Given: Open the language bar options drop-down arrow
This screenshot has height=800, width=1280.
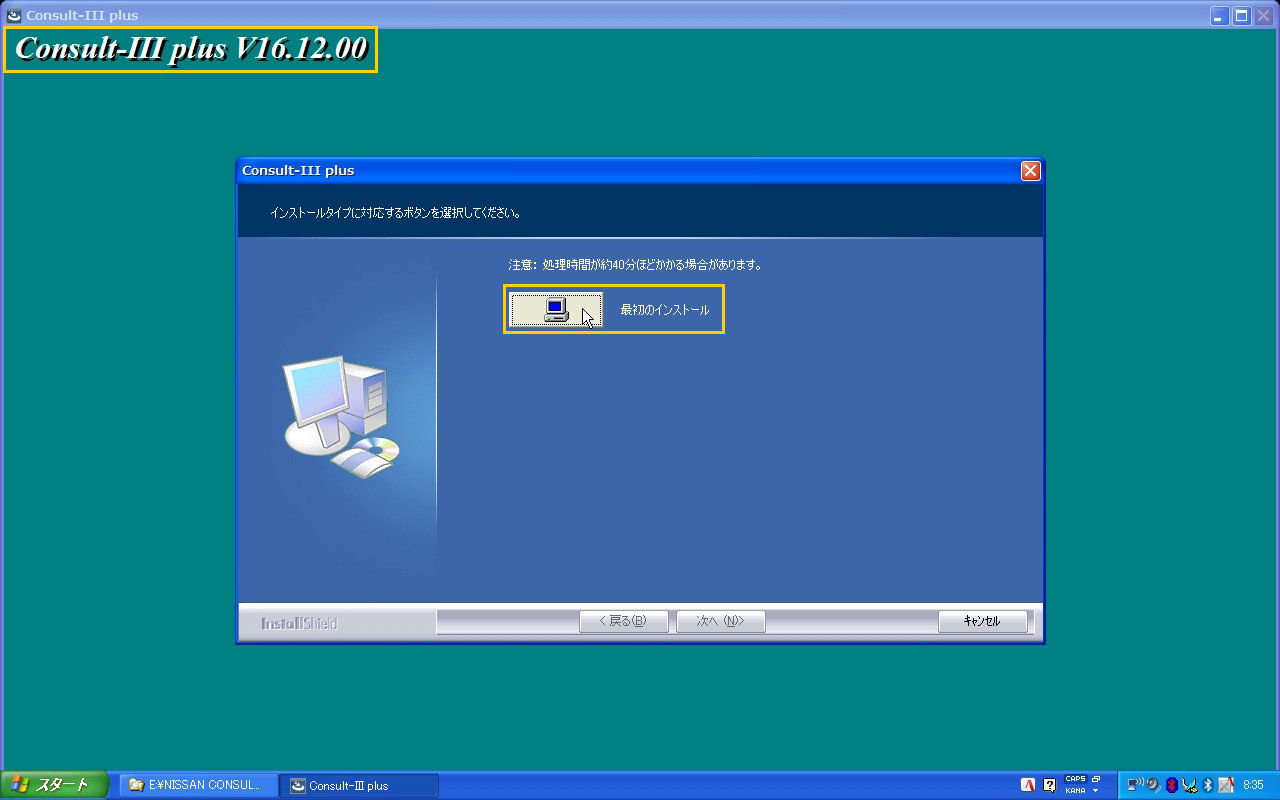Looking at the screenshot, I should coord(1096,791).
